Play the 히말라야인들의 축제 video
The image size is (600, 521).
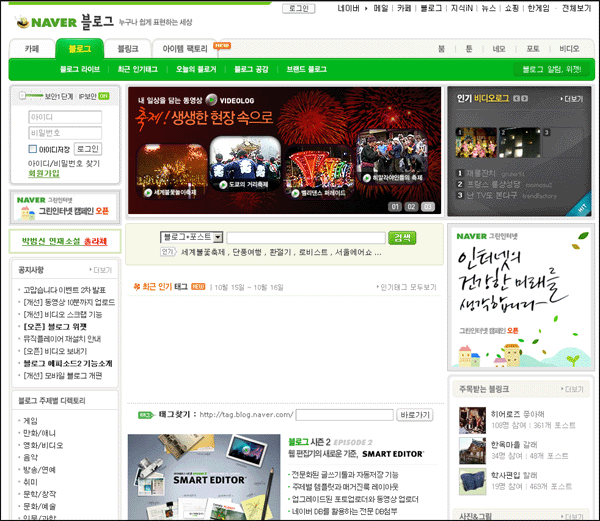coord(367,178)
